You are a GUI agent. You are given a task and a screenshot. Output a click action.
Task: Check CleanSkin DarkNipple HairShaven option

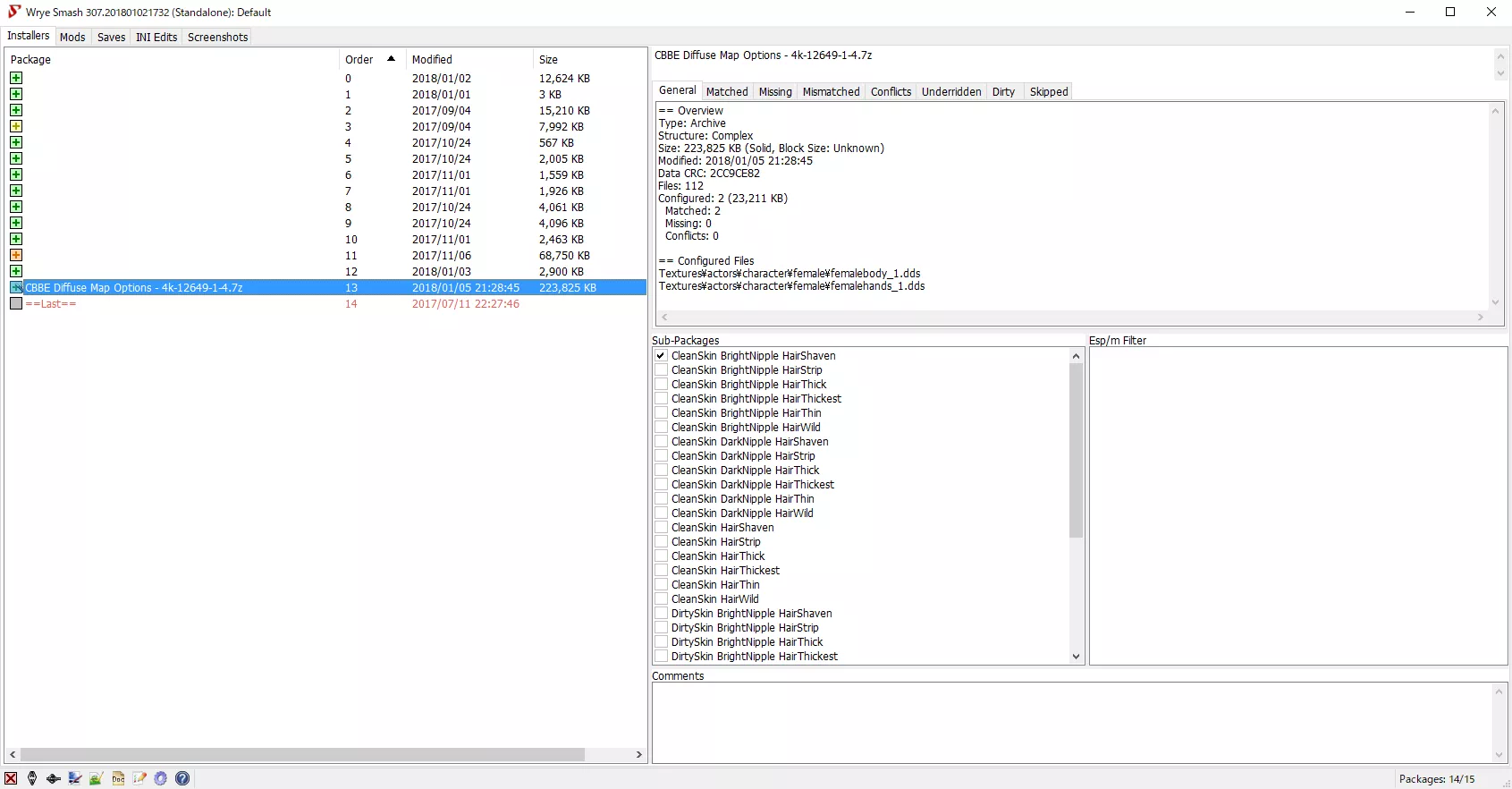tap(662, 441)
